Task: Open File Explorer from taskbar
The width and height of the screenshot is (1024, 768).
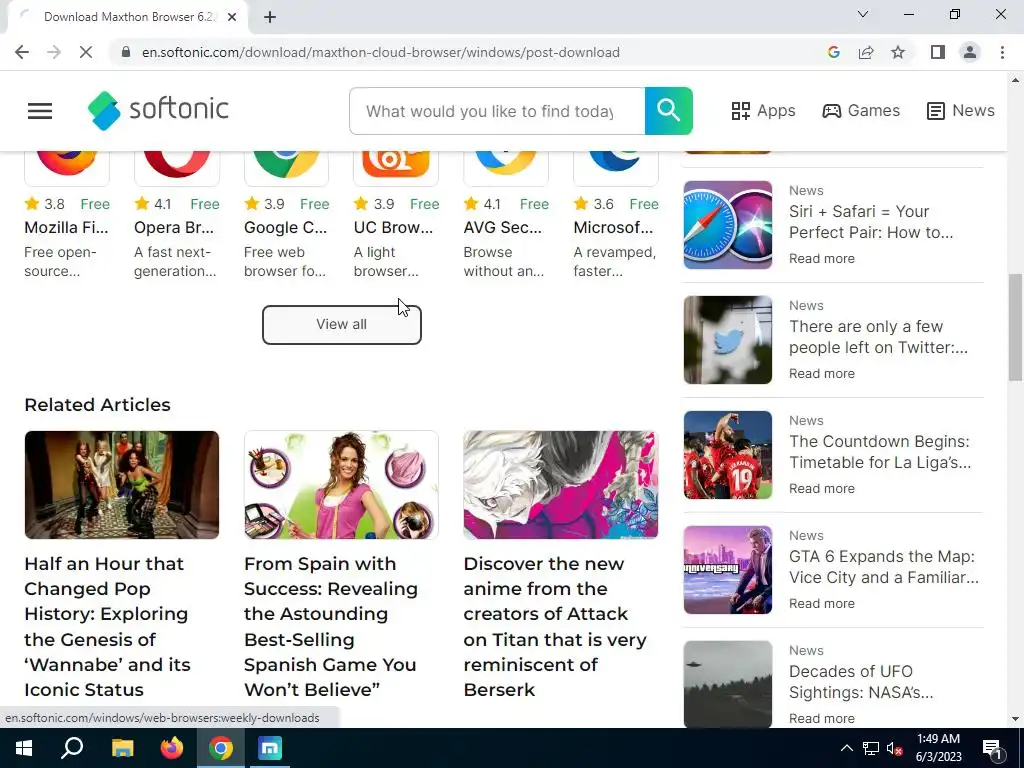Action: [122, 748]
